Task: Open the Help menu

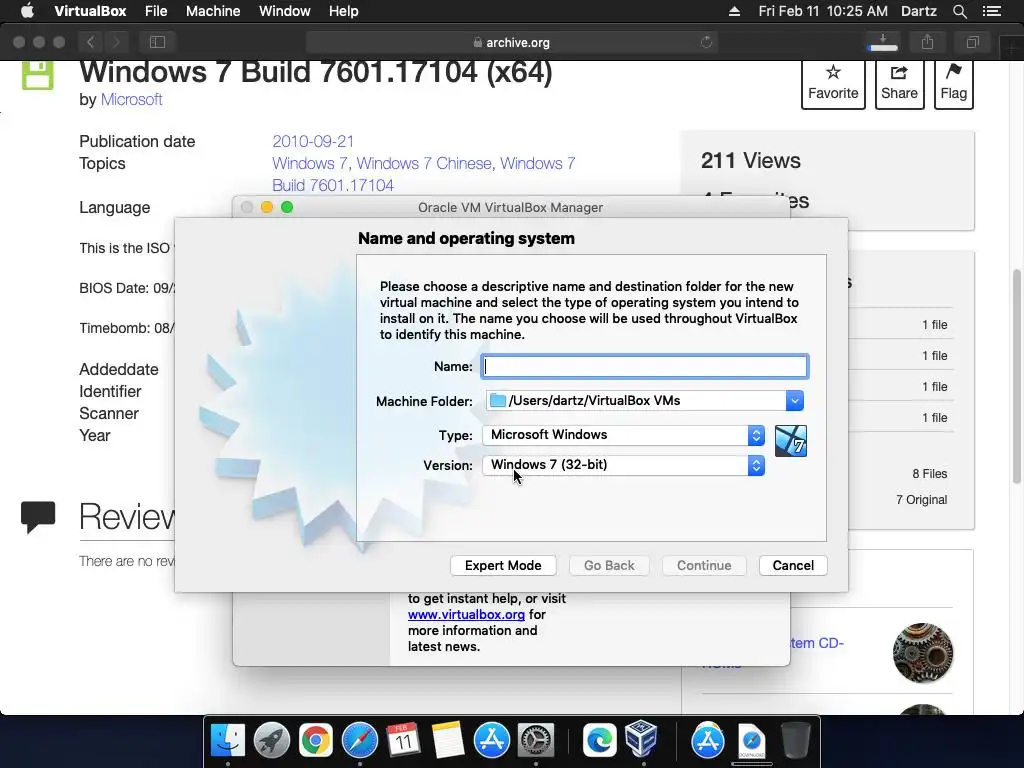Action: [344, 11]
